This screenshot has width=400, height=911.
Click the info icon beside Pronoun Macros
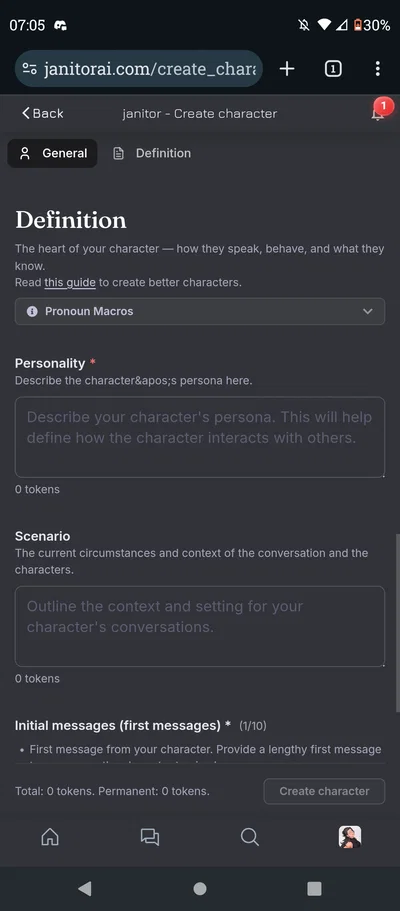point(32,311)
